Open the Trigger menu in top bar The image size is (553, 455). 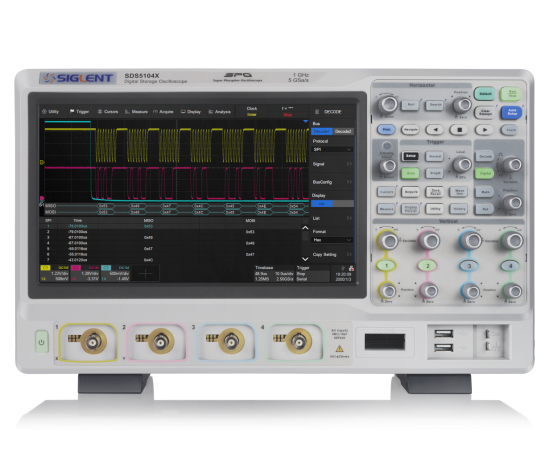[79, 111]
